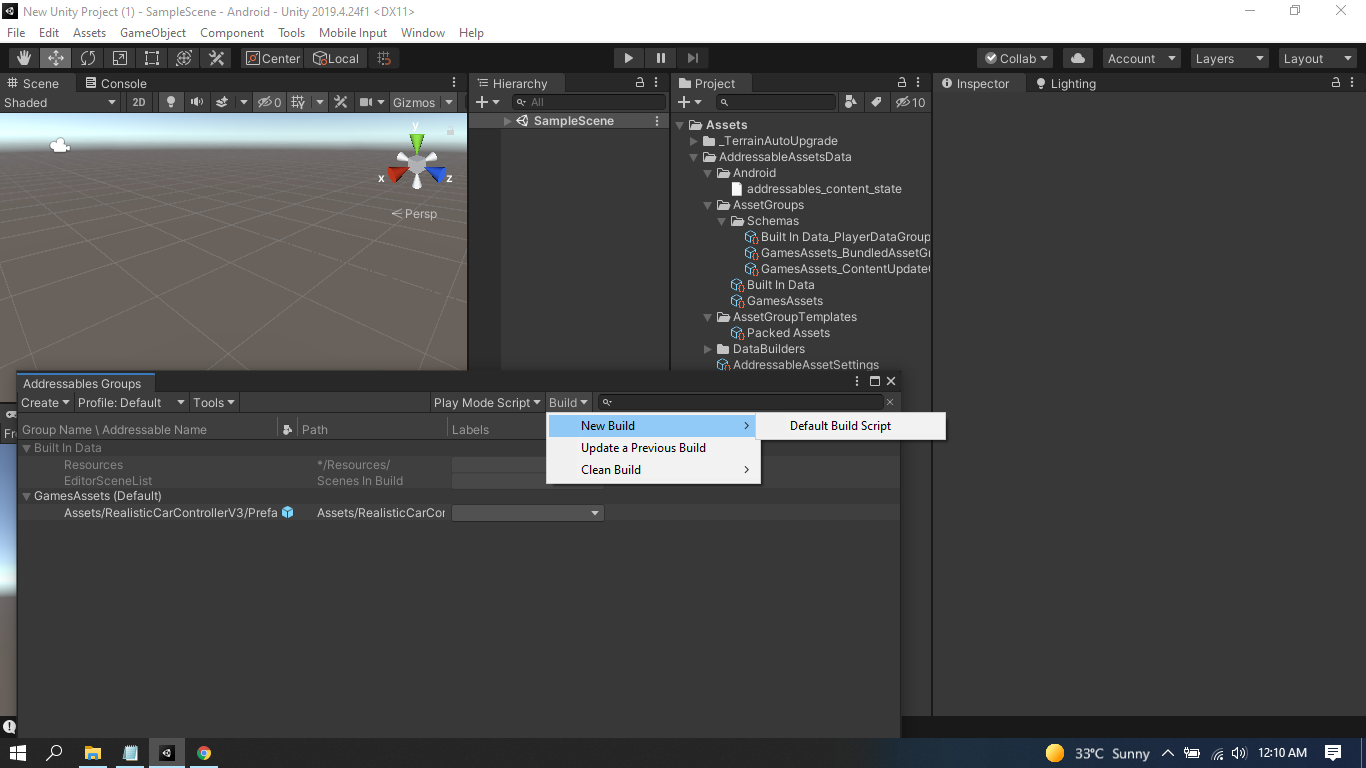Image resolution: width=1366 pixels, height=768 pixels.
Task: Open cloud services icon
Action: tap(1077, 58)
